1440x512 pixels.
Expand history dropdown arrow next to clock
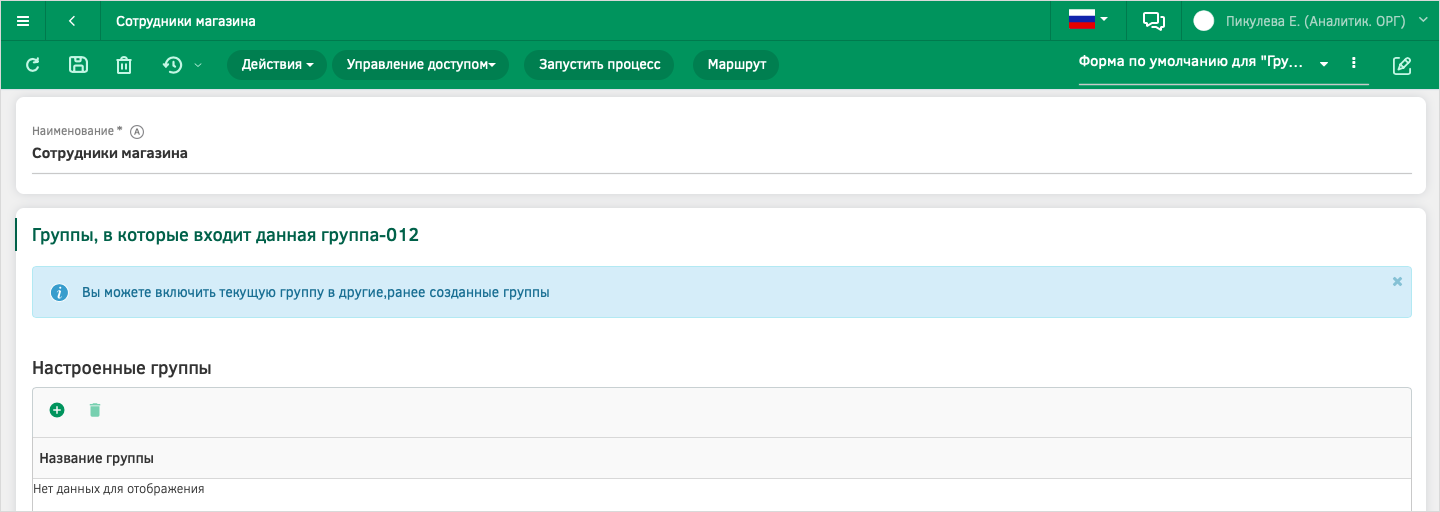(x=197, y=65)
